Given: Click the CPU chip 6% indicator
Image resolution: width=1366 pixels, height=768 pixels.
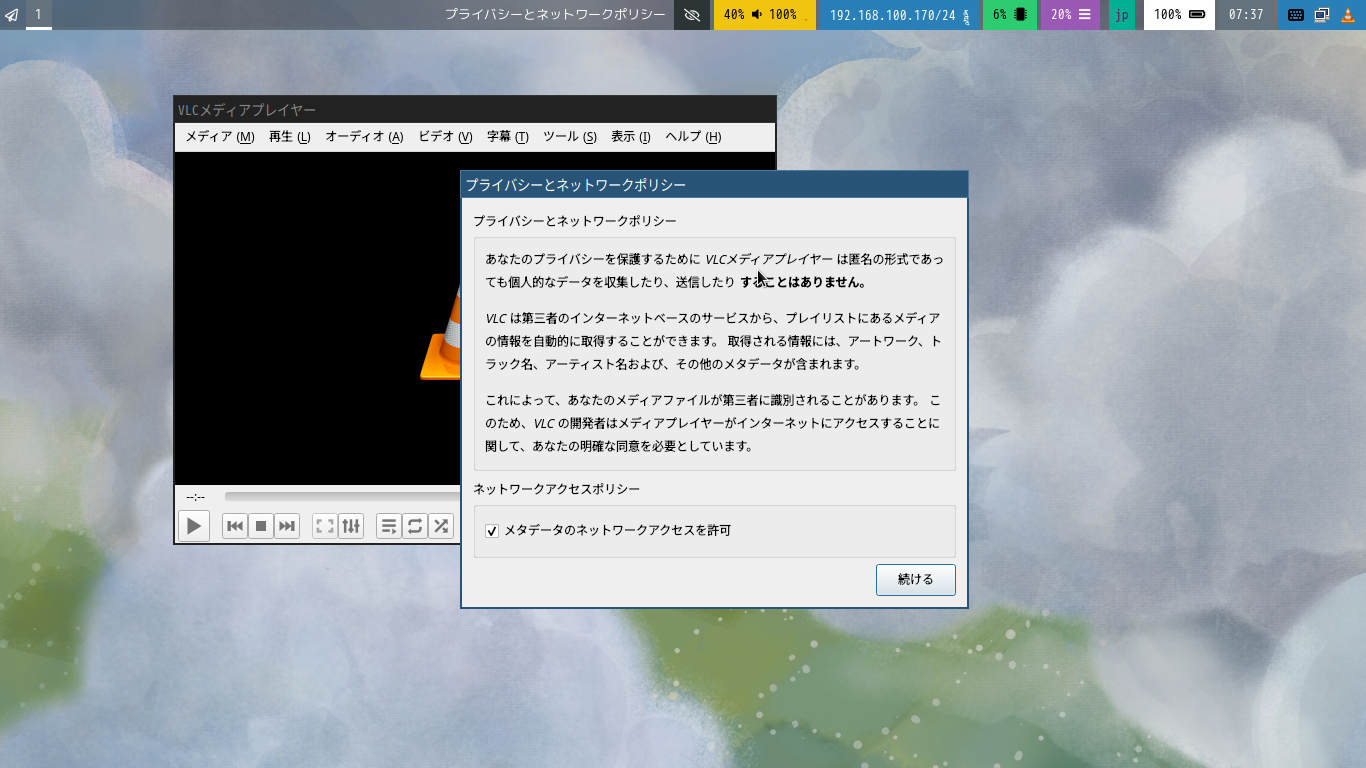Looking at the screenshot, I should [x=1010, y=15].
